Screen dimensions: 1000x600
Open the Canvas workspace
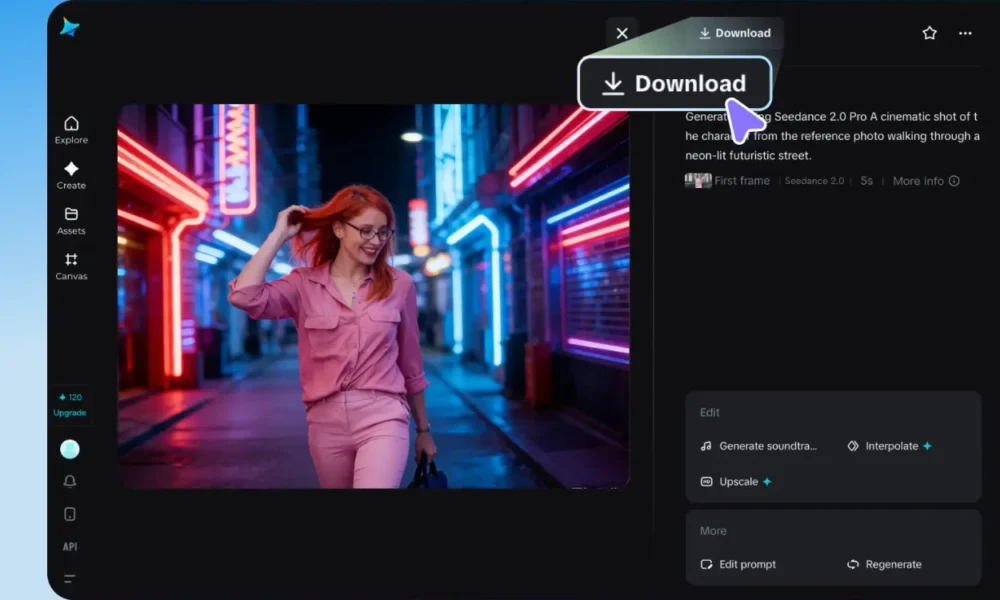[71, 267]
